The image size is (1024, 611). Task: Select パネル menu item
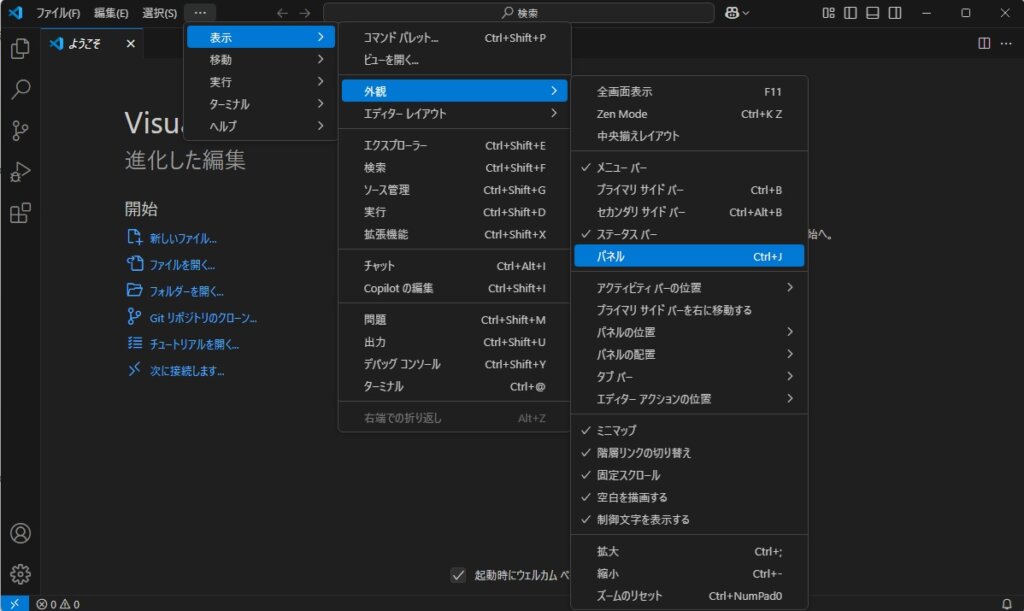tap(689, 257)
